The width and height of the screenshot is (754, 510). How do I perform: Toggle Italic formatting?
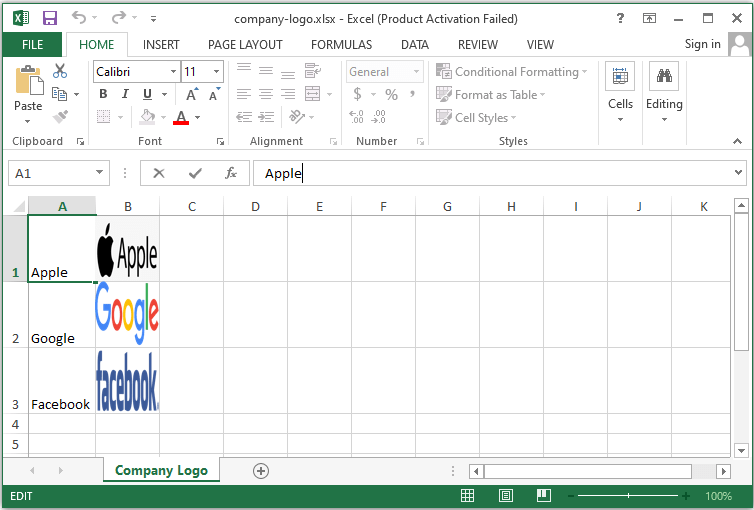click(125, 94)
